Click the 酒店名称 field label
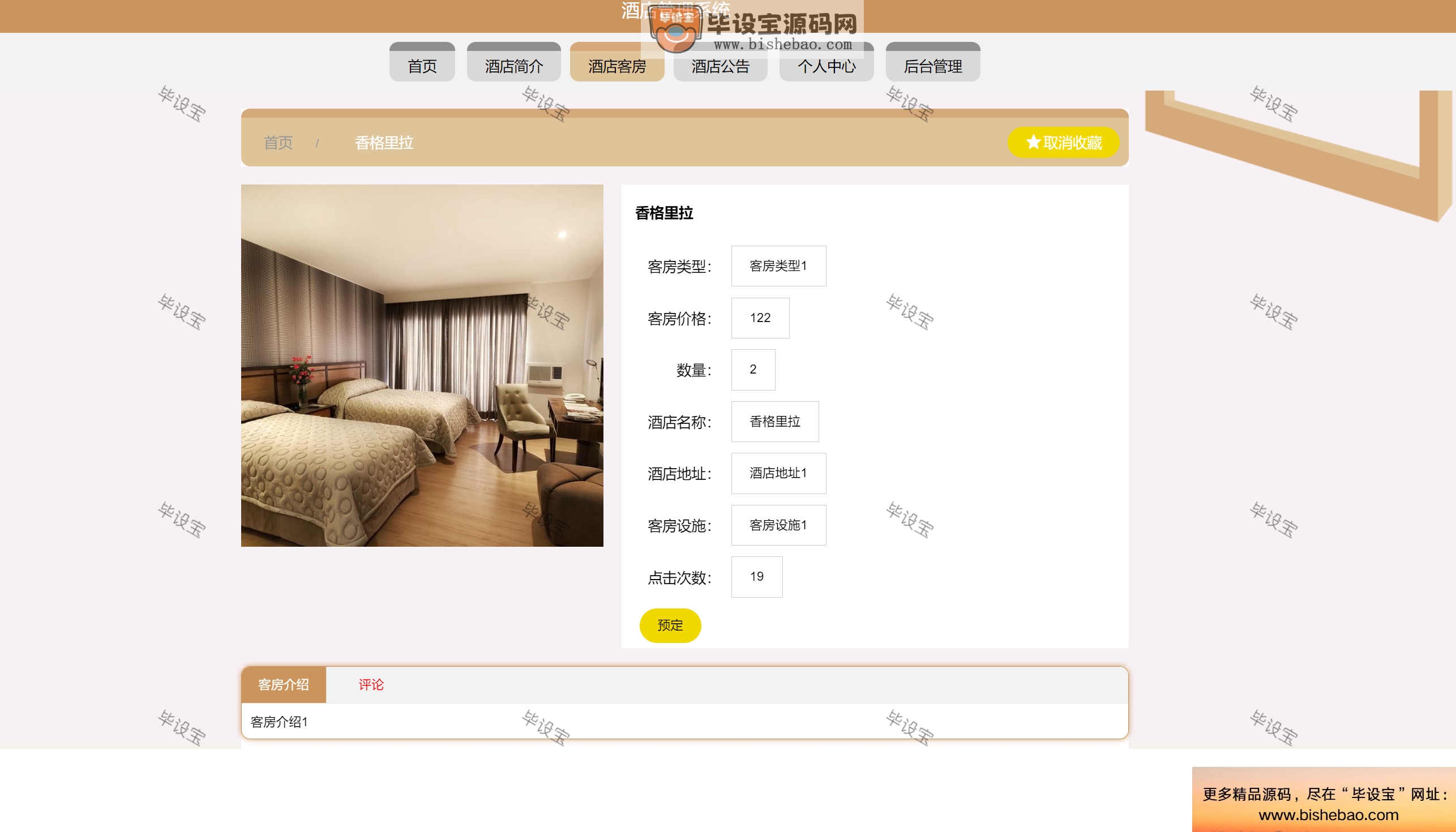Viewport: 1456px width, 832px height. click(679, 422)
